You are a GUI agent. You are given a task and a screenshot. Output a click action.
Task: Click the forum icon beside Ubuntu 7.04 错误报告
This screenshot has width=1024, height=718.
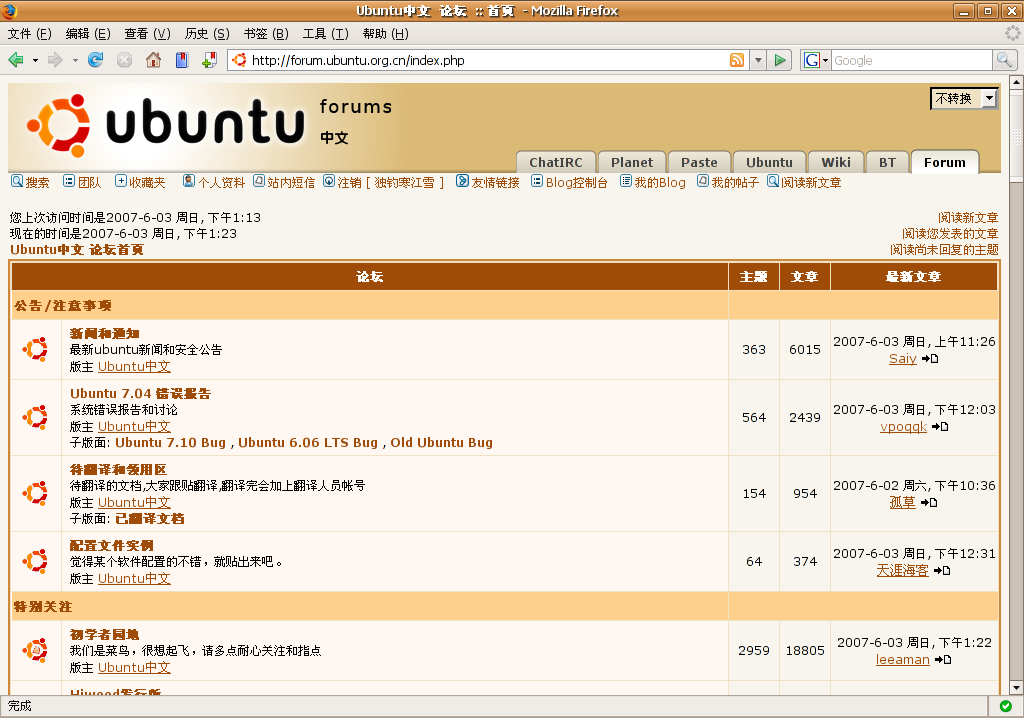36,417
